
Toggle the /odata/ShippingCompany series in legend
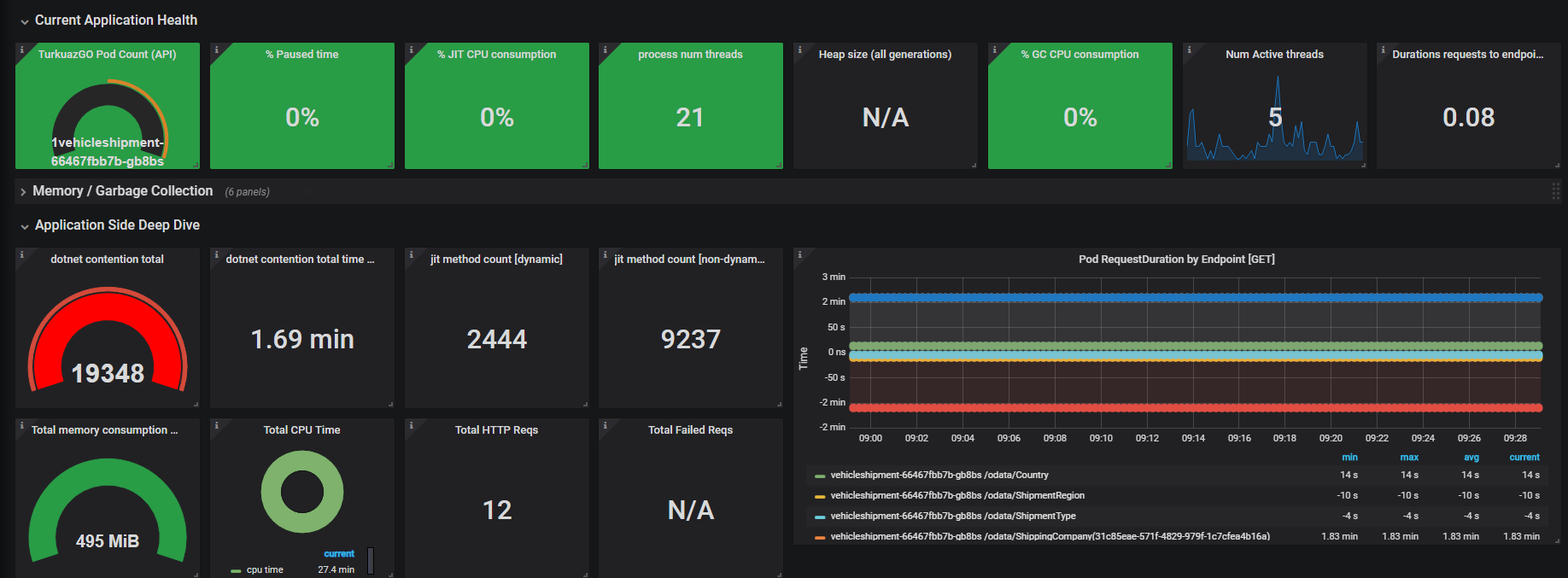1050,536
